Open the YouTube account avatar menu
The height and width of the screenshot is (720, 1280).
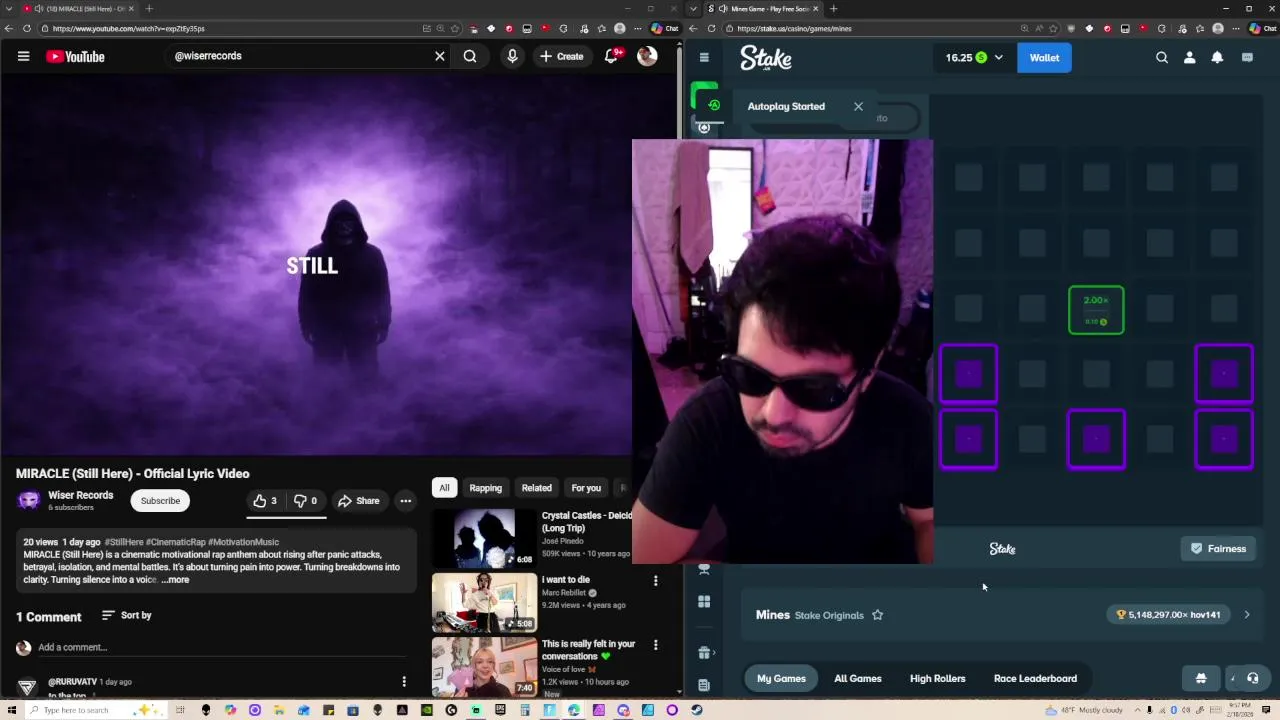[647, 56]
